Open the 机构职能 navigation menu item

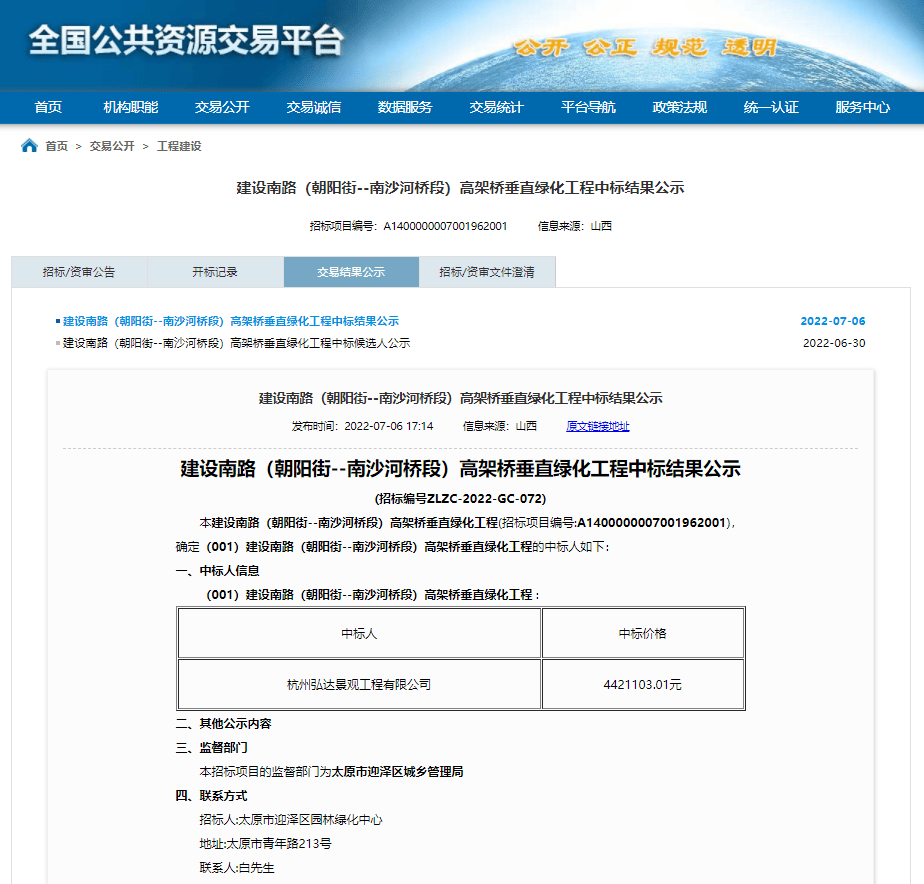(x=130, y=108)
